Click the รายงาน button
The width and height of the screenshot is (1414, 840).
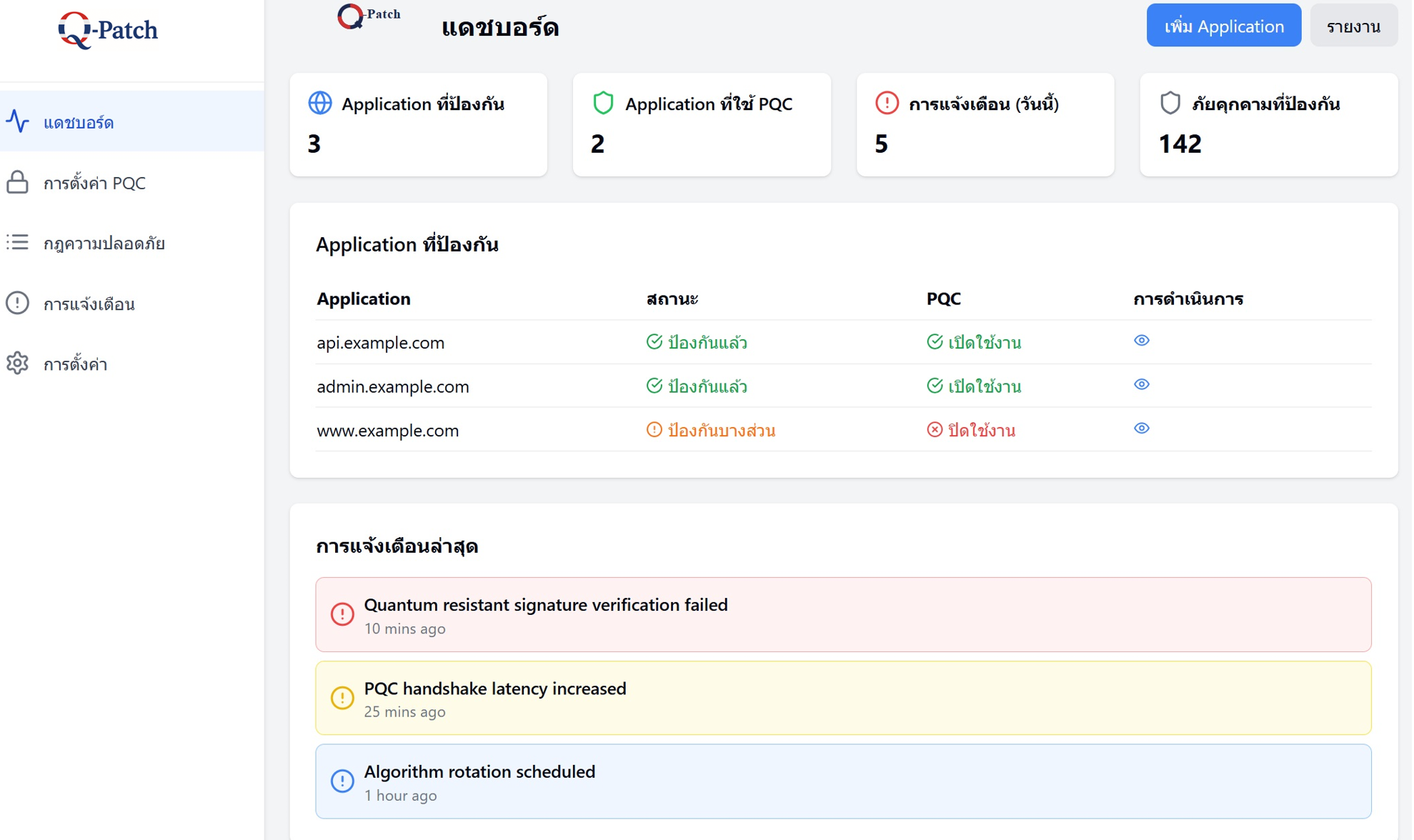1353,26
